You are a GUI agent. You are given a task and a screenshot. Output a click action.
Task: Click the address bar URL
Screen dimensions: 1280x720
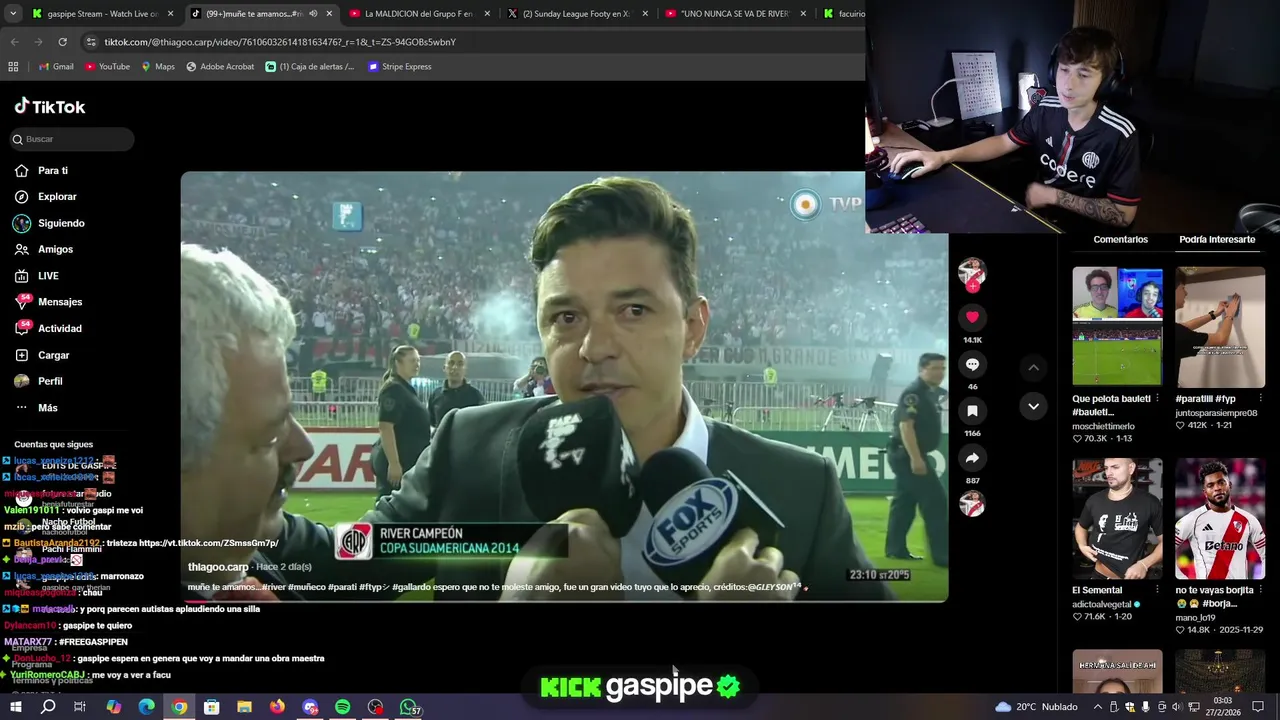[280, 42]
